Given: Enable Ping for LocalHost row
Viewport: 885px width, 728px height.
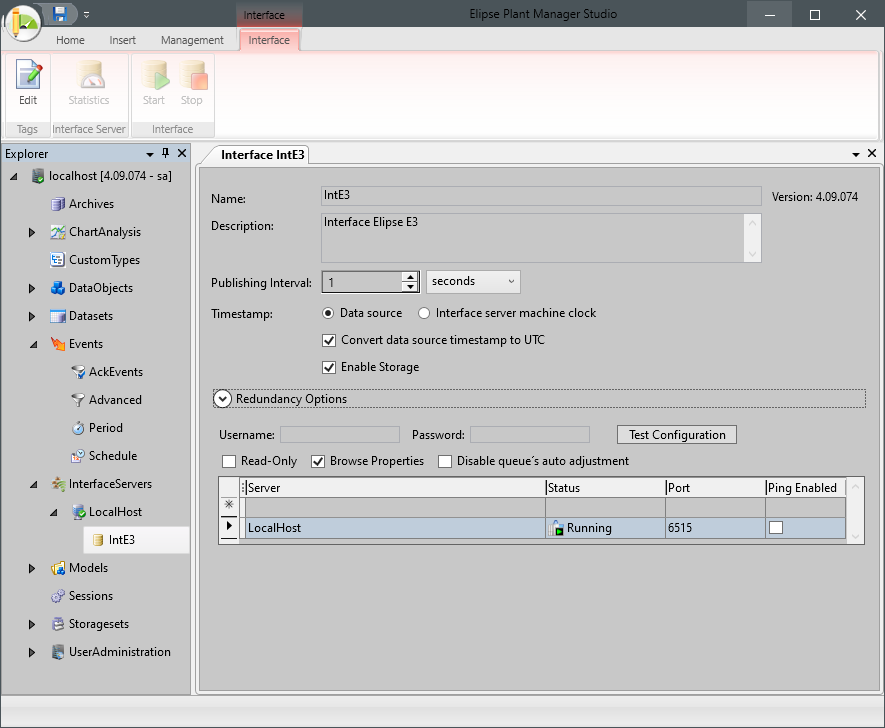Looking at the screenshot, I should [x=776, y=528].
